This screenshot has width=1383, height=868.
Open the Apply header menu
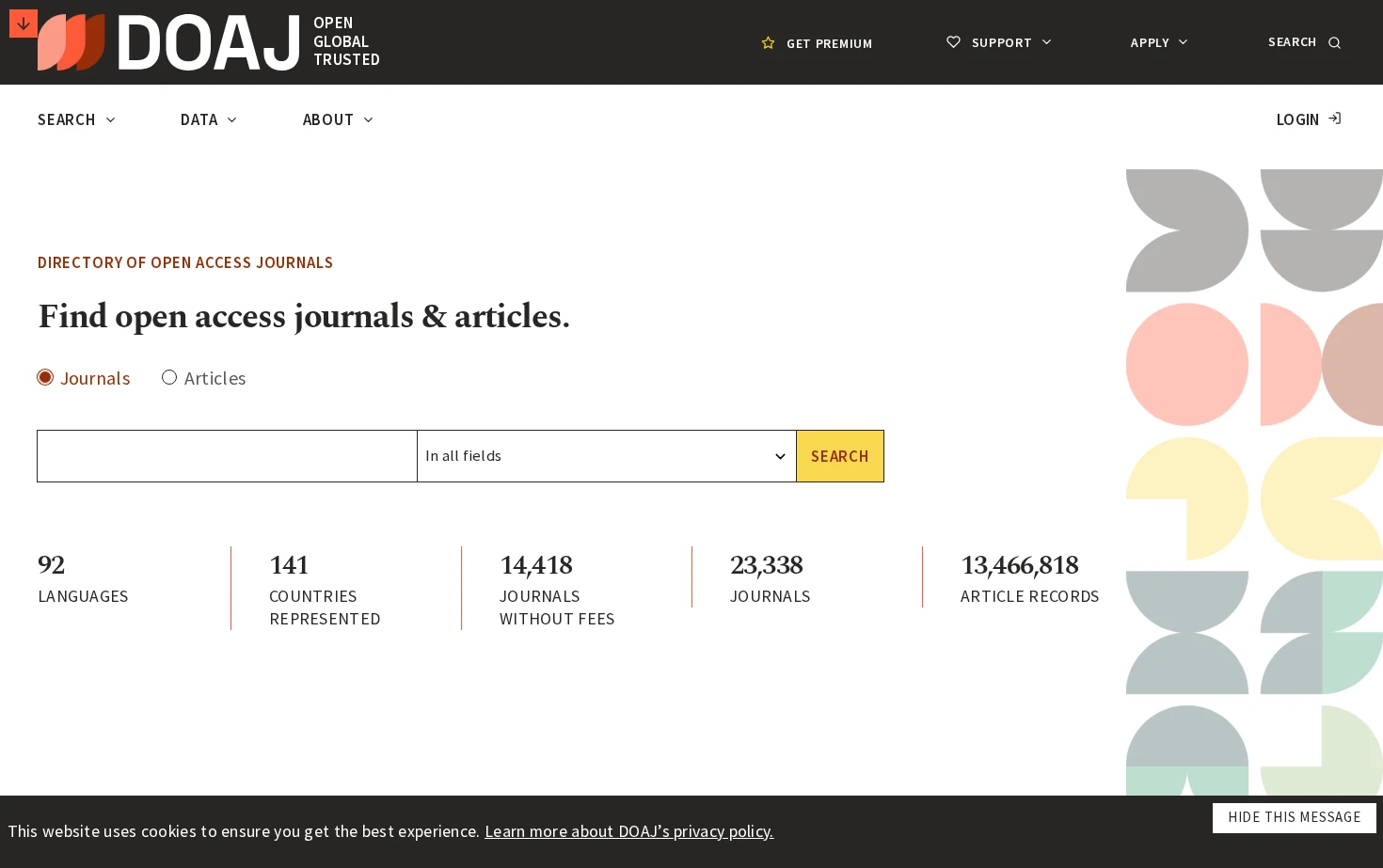[x=1159, y=42]
